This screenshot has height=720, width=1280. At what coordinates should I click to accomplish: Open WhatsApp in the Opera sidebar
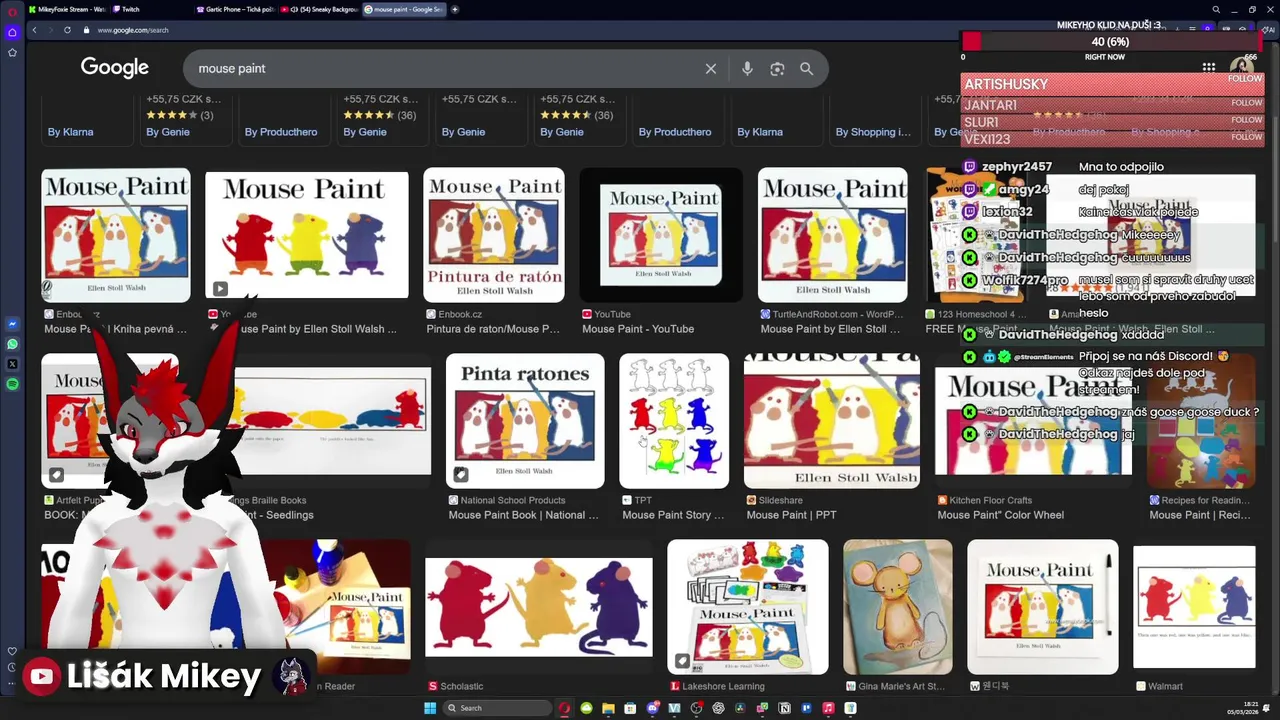coord(12,344)
